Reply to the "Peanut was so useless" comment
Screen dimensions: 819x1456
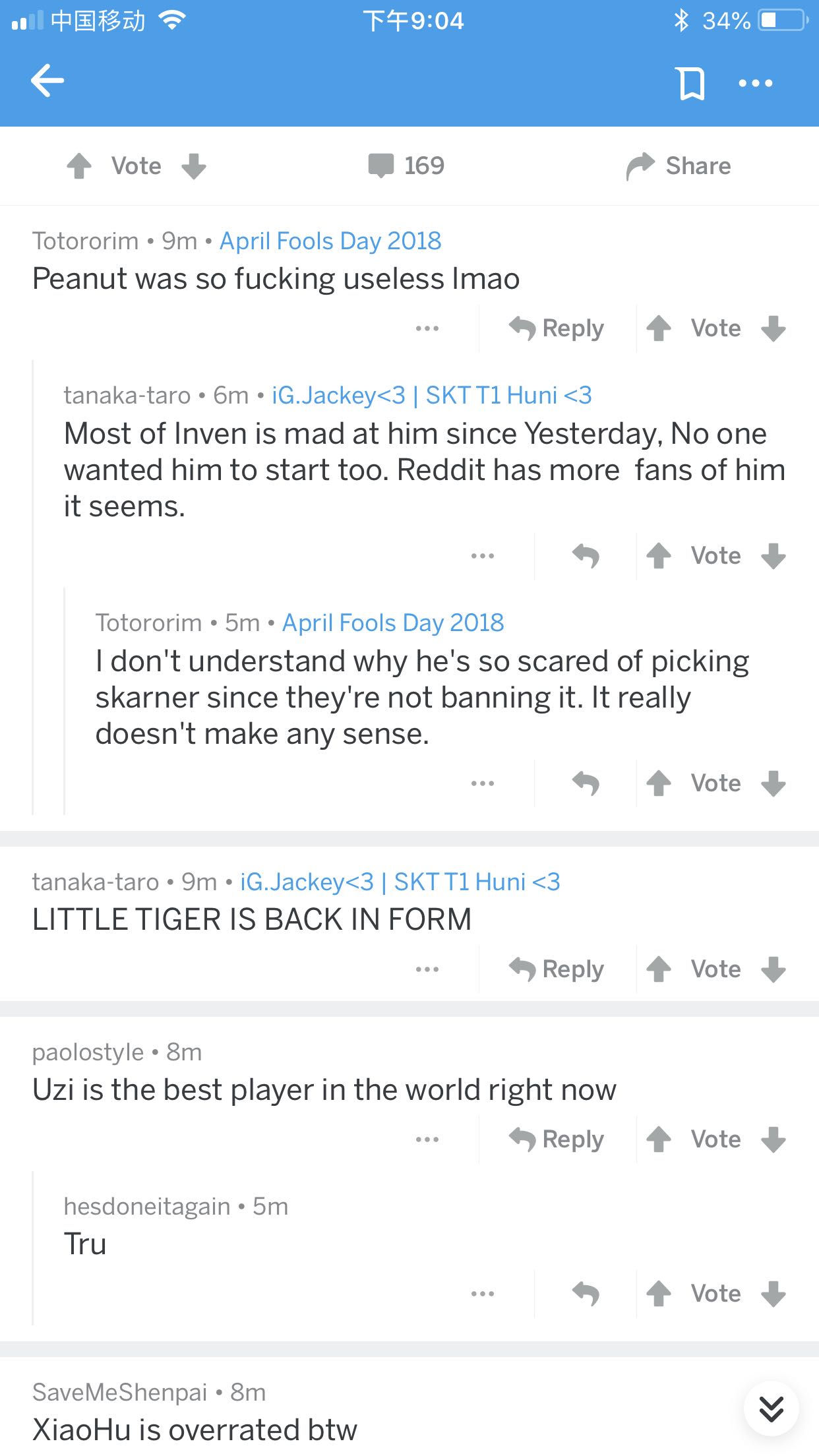click(x=557, y=328)
